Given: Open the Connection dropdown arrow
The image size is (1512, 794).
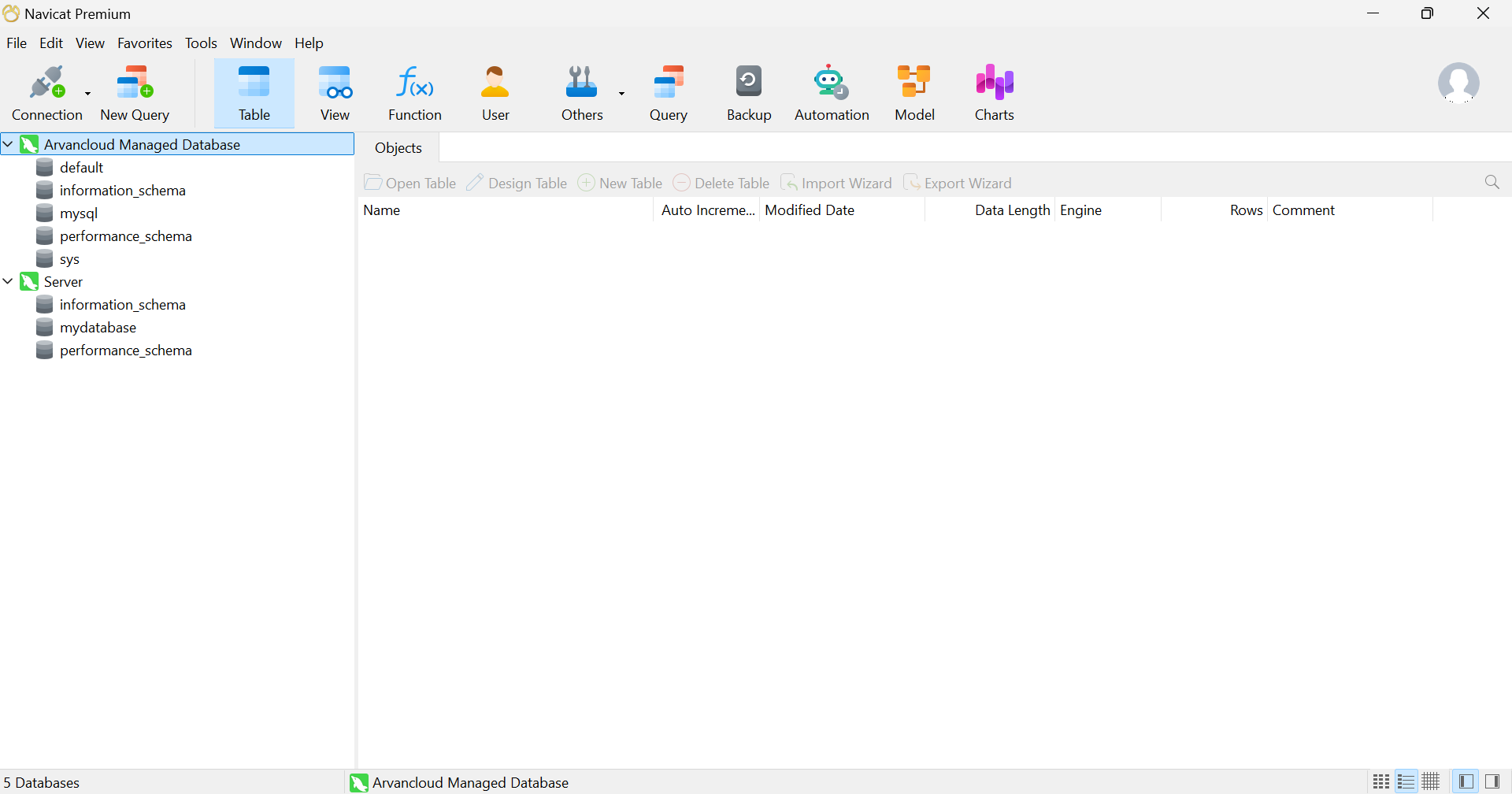Looking at the screenshot, I should [87, 93].
